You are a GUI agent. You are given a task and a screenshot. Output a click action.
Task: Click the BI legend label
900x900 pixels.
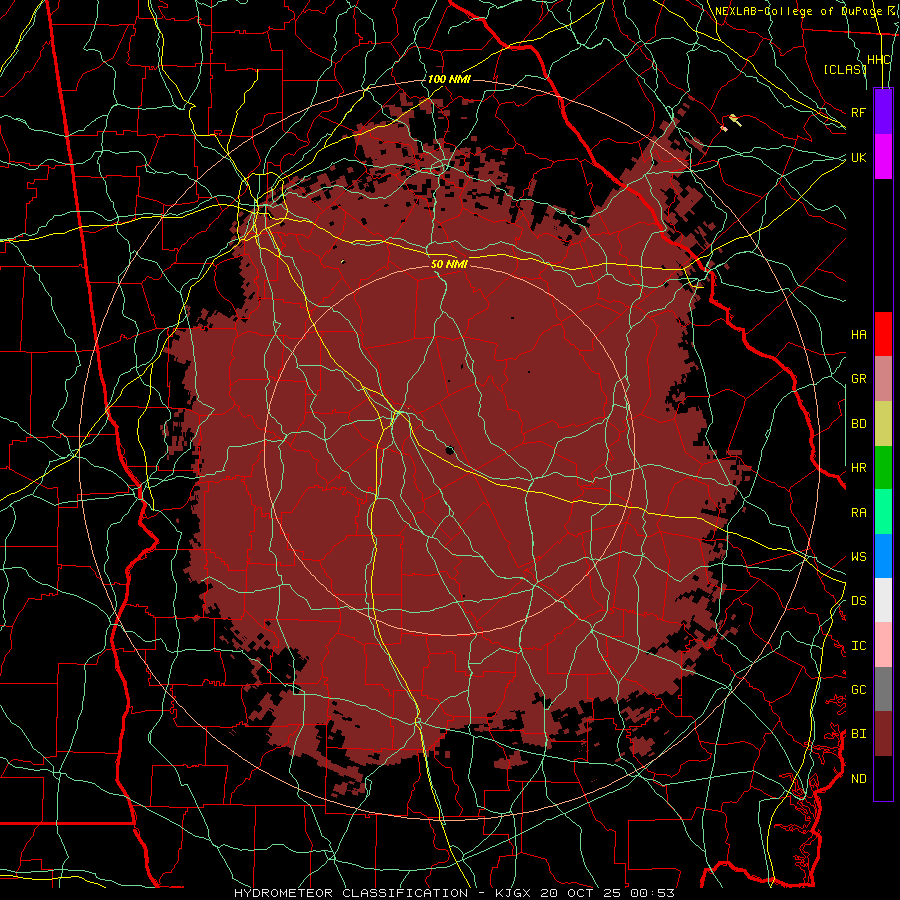(x=858, y=734)
